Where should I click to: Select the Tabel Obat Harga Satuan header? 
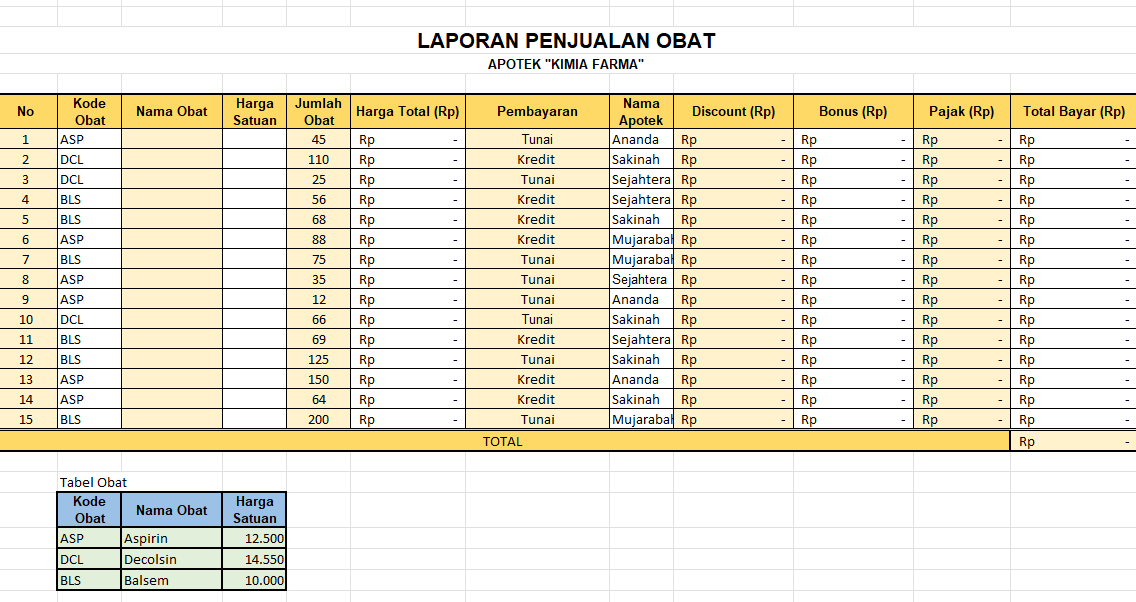[x=254, y=510]
